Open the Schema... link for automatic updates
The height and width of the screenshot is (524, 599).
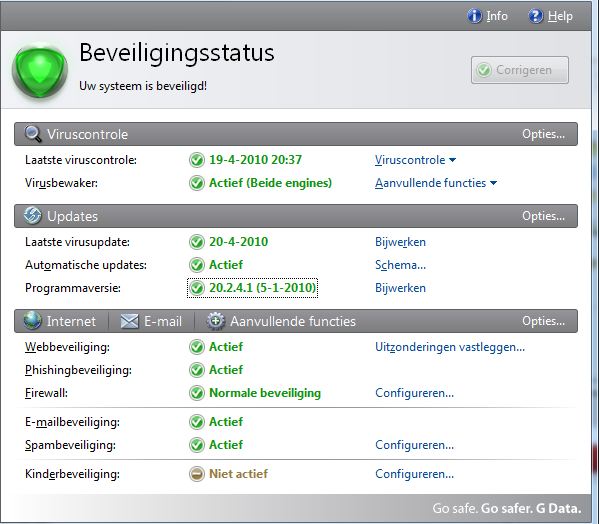point(400,265)
